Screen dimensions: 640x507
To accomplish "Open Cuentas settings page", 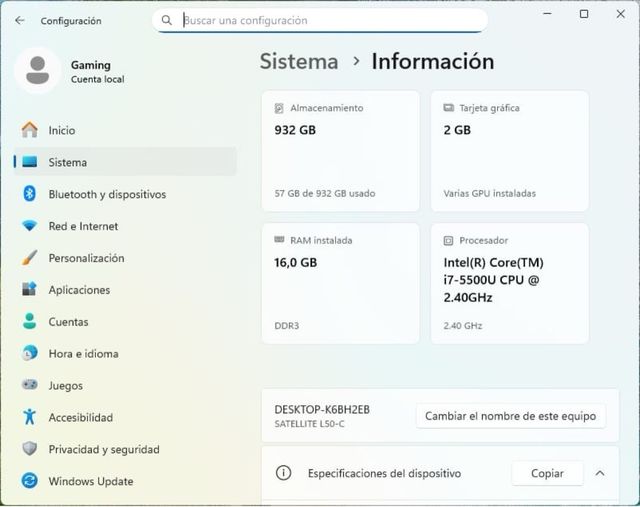I will click(x=125, y=321).
